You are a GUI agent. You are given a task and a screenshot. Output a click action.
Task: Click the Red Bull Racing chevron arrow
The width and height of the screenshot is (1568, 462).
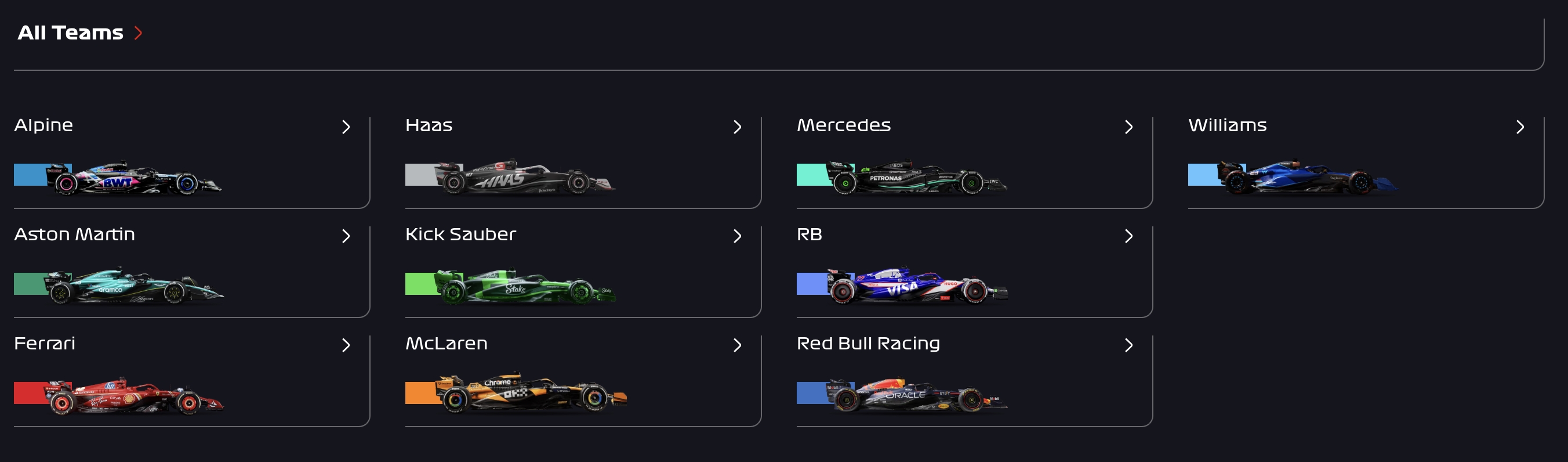point(1128,345)
